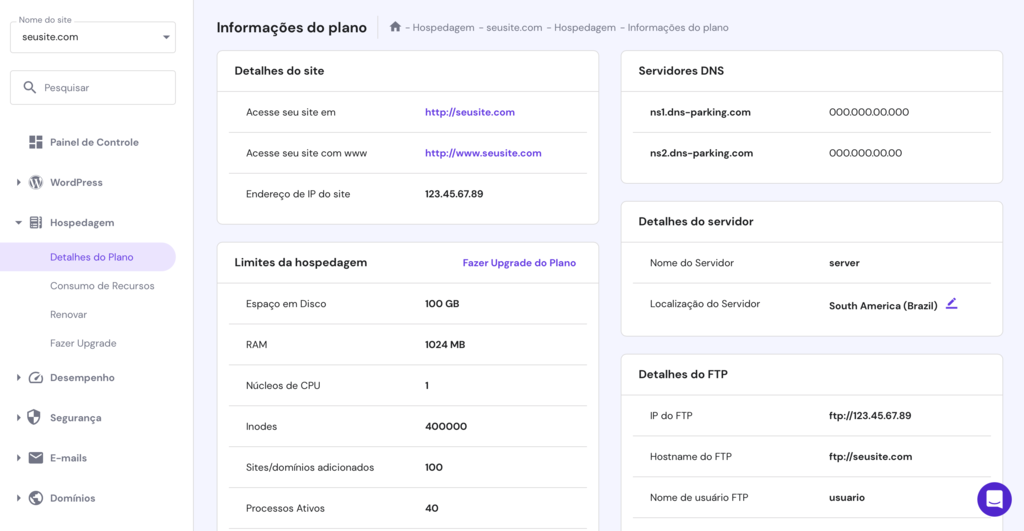Click the FTP username value usuario
The height and width of the screenshot is (531, 1024).
847,497
